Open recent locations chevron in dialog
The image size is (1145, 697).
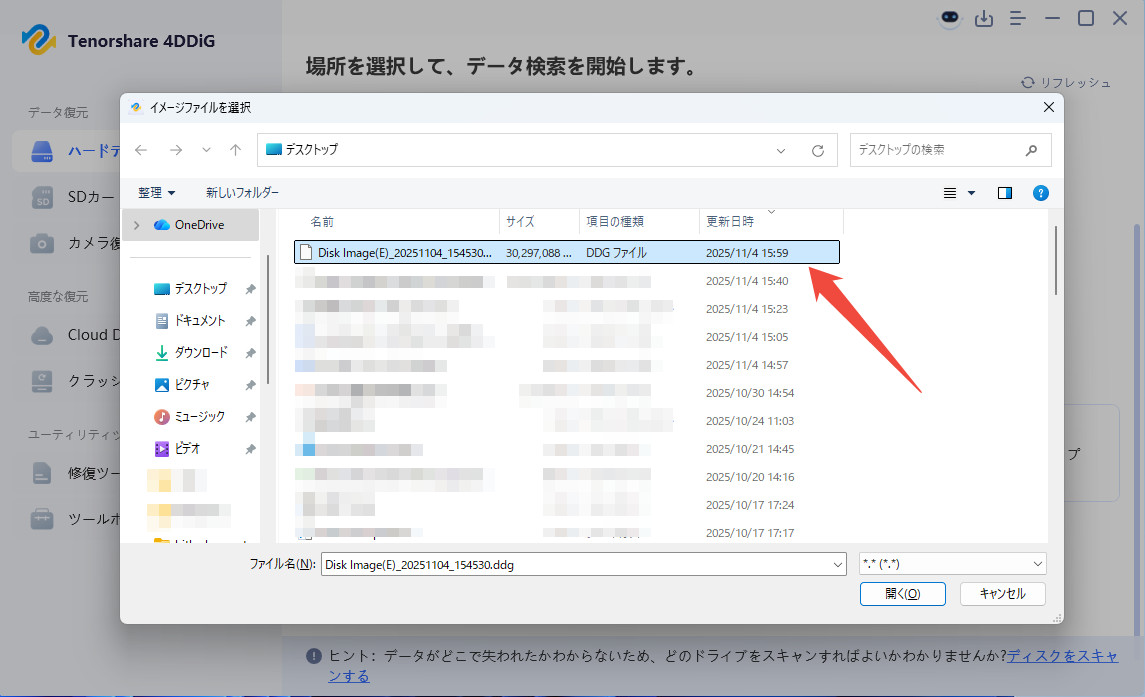click(207, 151)
